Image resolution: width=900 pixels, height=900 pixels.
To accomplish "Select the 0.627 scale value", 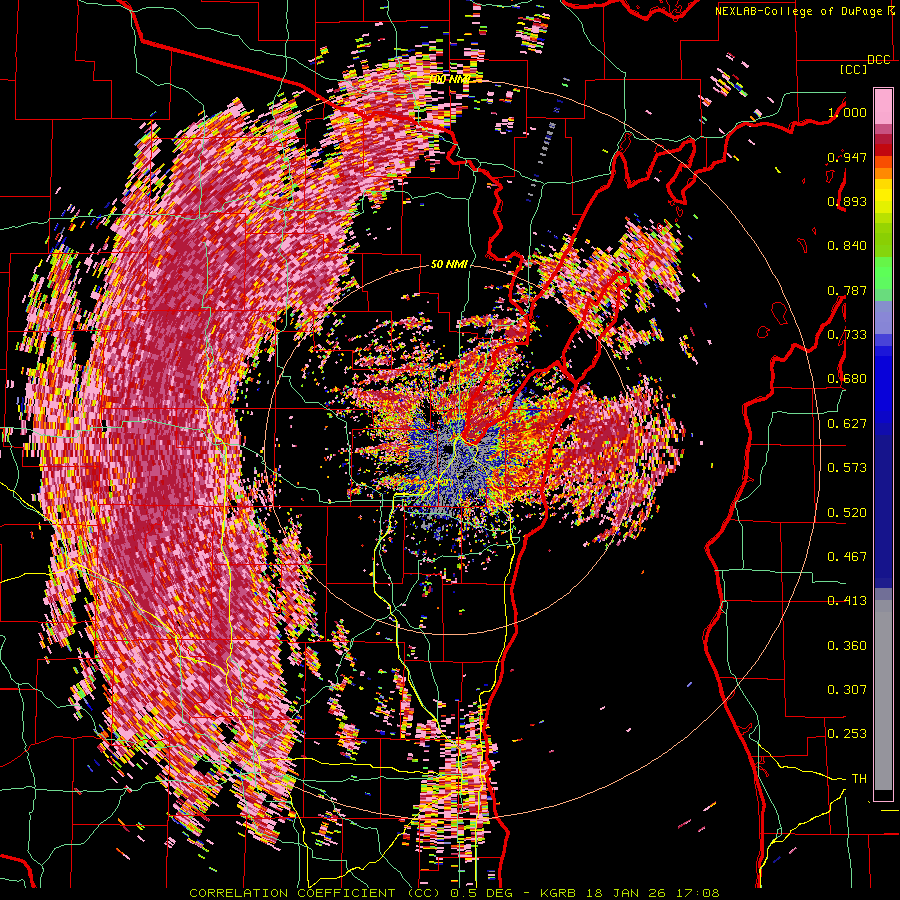I will pyautogui.click(x=847, y=424).
